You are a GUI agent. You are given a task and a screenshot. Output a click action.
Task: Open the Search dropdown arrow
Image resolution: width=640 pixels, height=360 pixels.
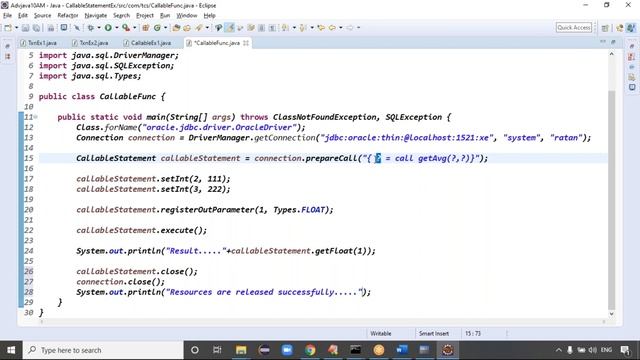point(207,28)
